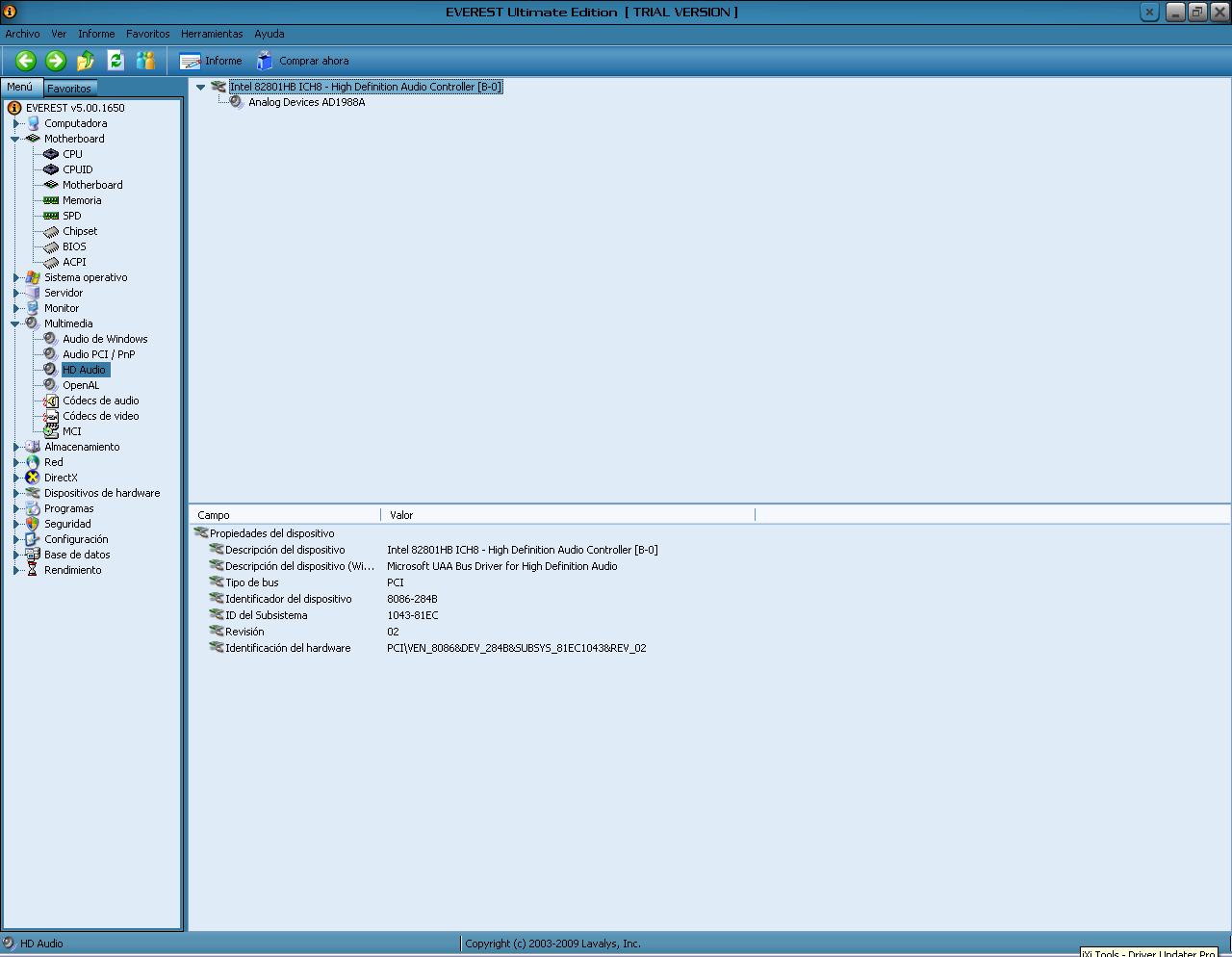Click the Users toolbar icon
Image resolution: width=1232 pixels, height=957 pixels.
(x=145, y=61)
